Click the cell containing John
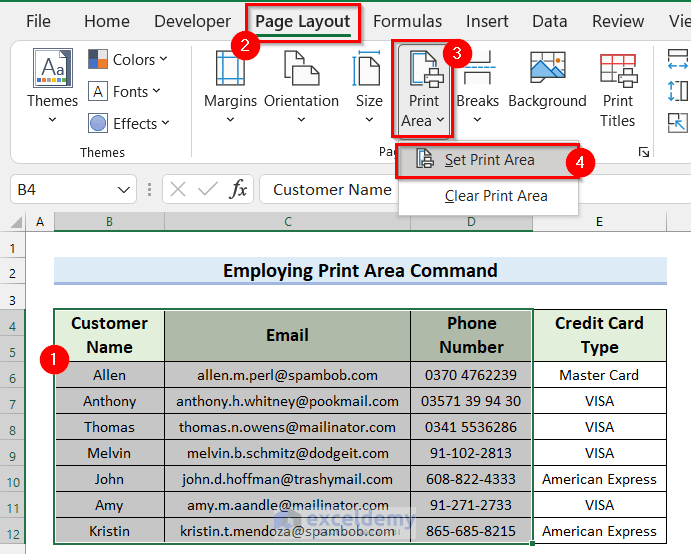Viewport: 691px width, 554px height. 109,479
